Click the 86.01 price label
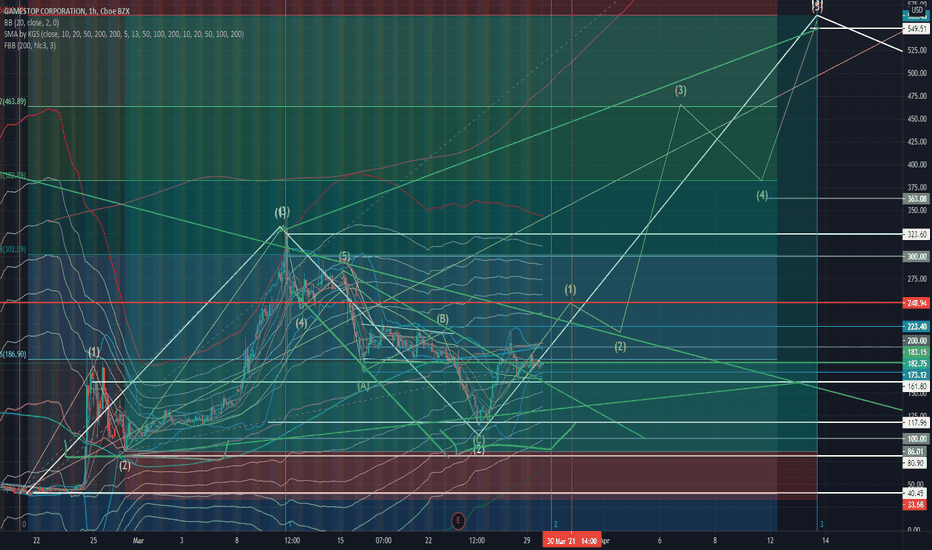Viewport: 932px width, 550px height. (916, 452)
